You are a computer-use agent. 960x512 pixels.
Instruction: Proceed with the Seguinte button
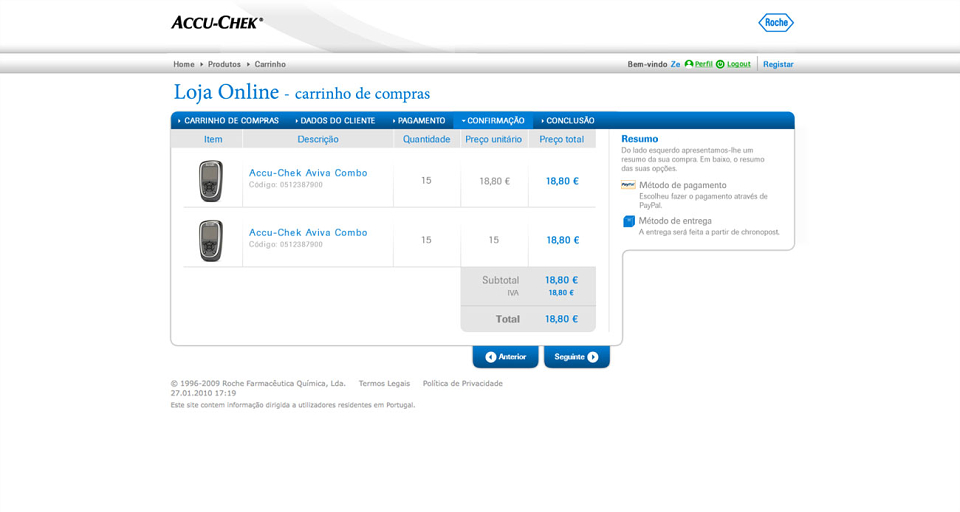click(x=577, y=356)
